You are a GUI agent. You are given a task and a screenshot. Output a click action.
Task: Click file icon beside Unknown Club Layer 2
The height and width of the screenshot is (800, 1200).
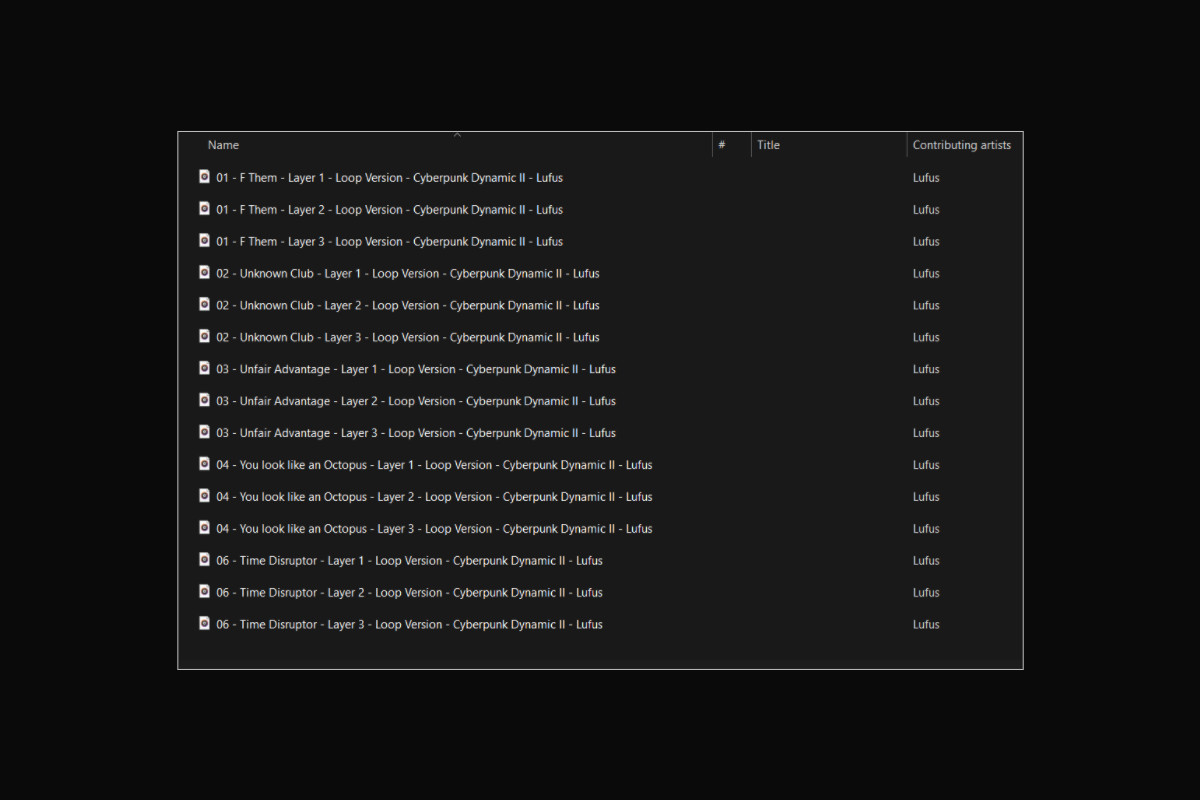click(x=204, y=305)
